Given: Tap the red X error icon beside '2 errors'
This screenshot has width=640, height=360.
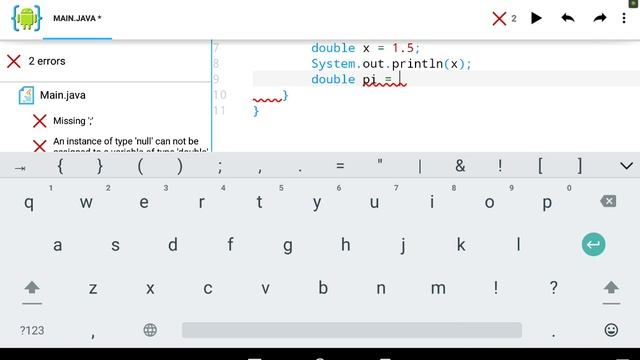Looking at the screenshot, I should 13,61.
